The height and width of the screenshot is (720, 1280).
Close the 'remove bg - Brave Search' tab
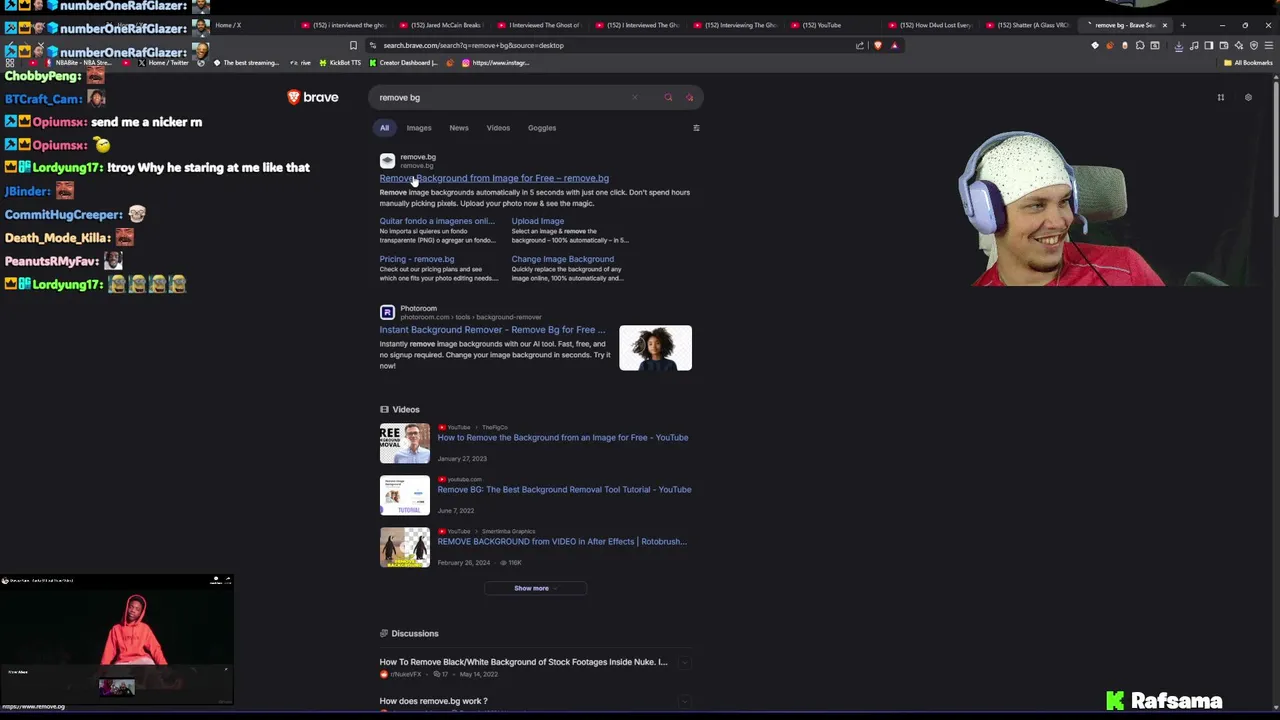point(1164,25)
